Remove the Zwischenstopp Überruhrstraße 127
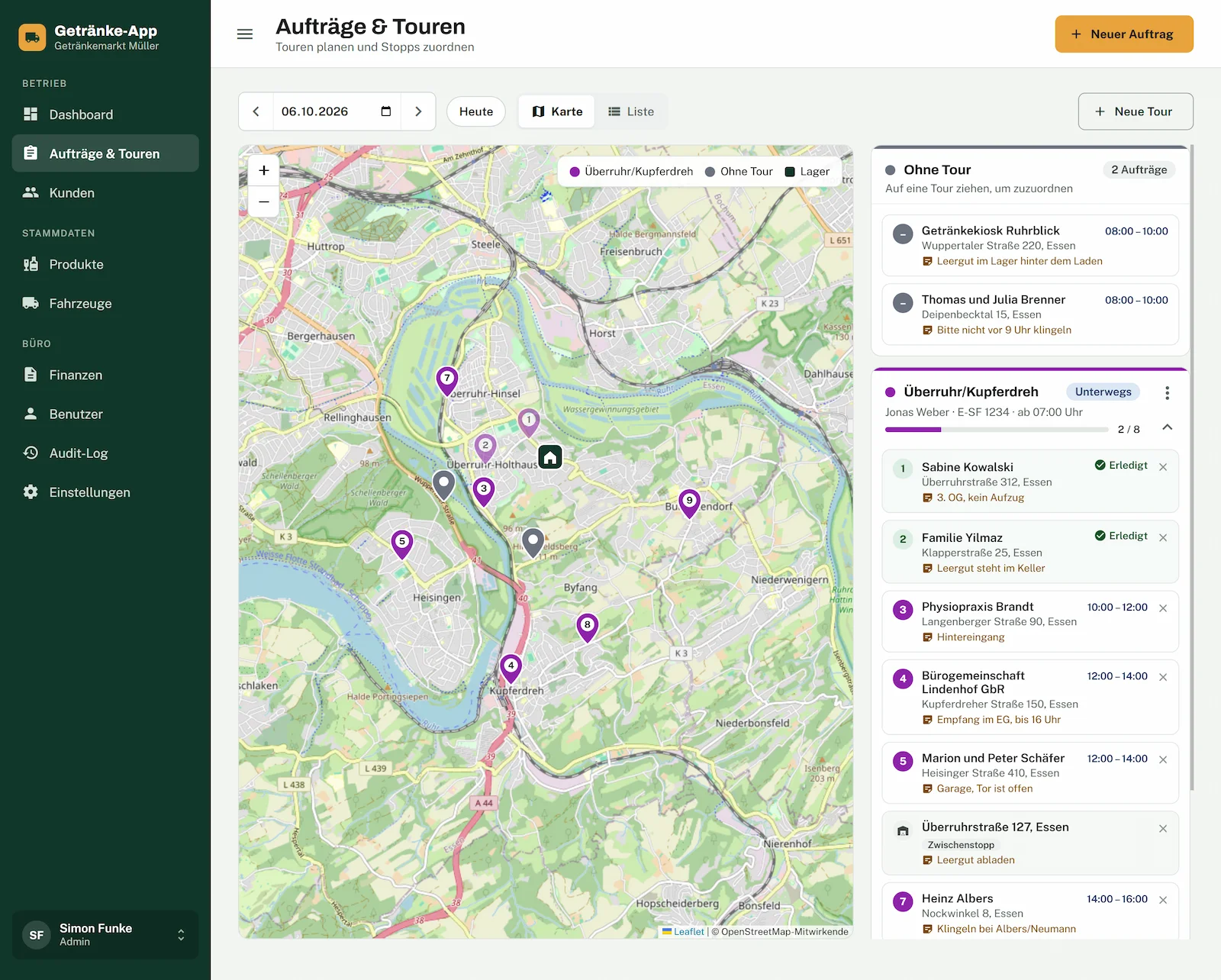 click(1163, 828)
